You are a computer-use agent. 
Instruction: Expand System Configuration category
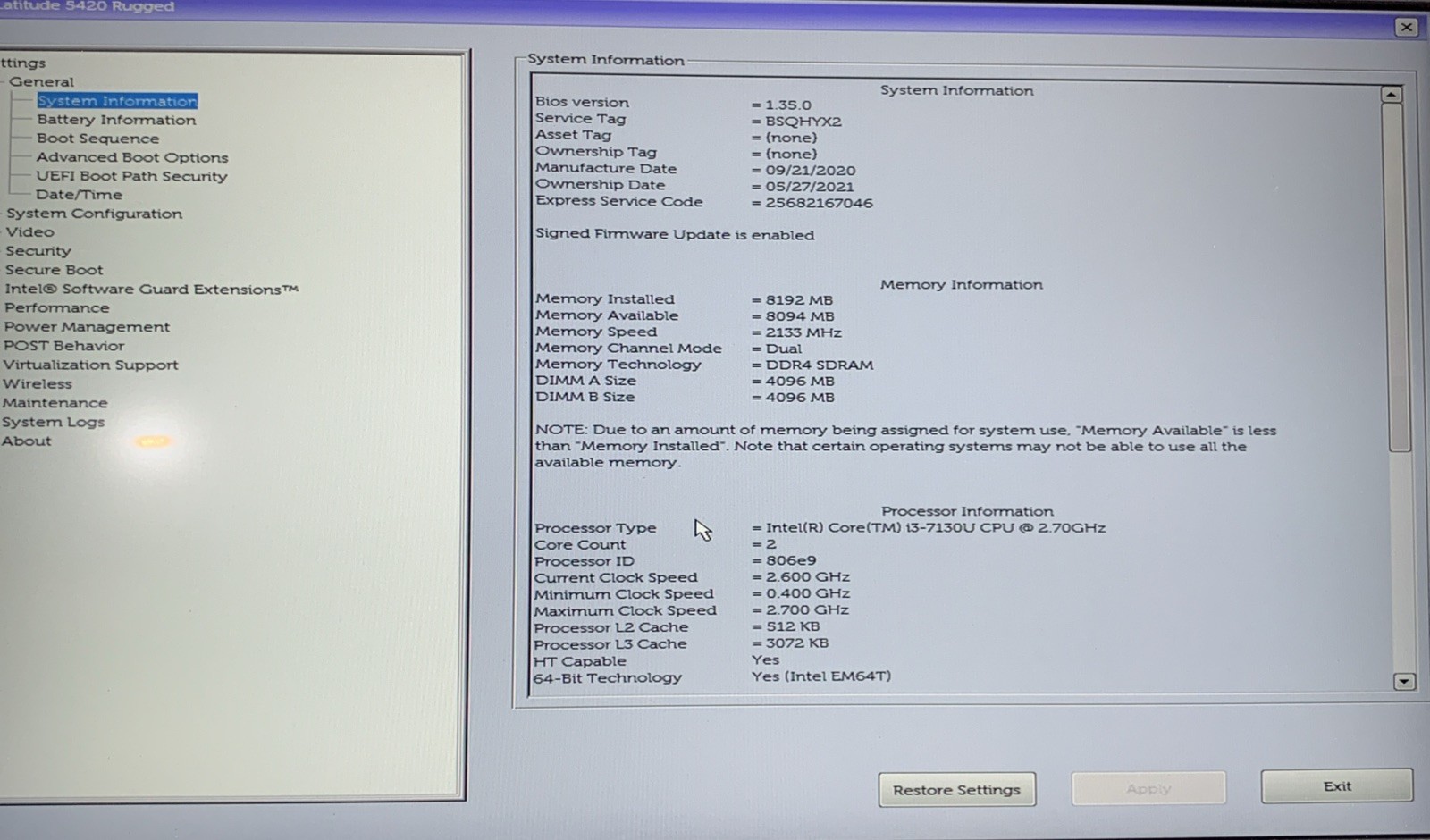tap(94, 214)
